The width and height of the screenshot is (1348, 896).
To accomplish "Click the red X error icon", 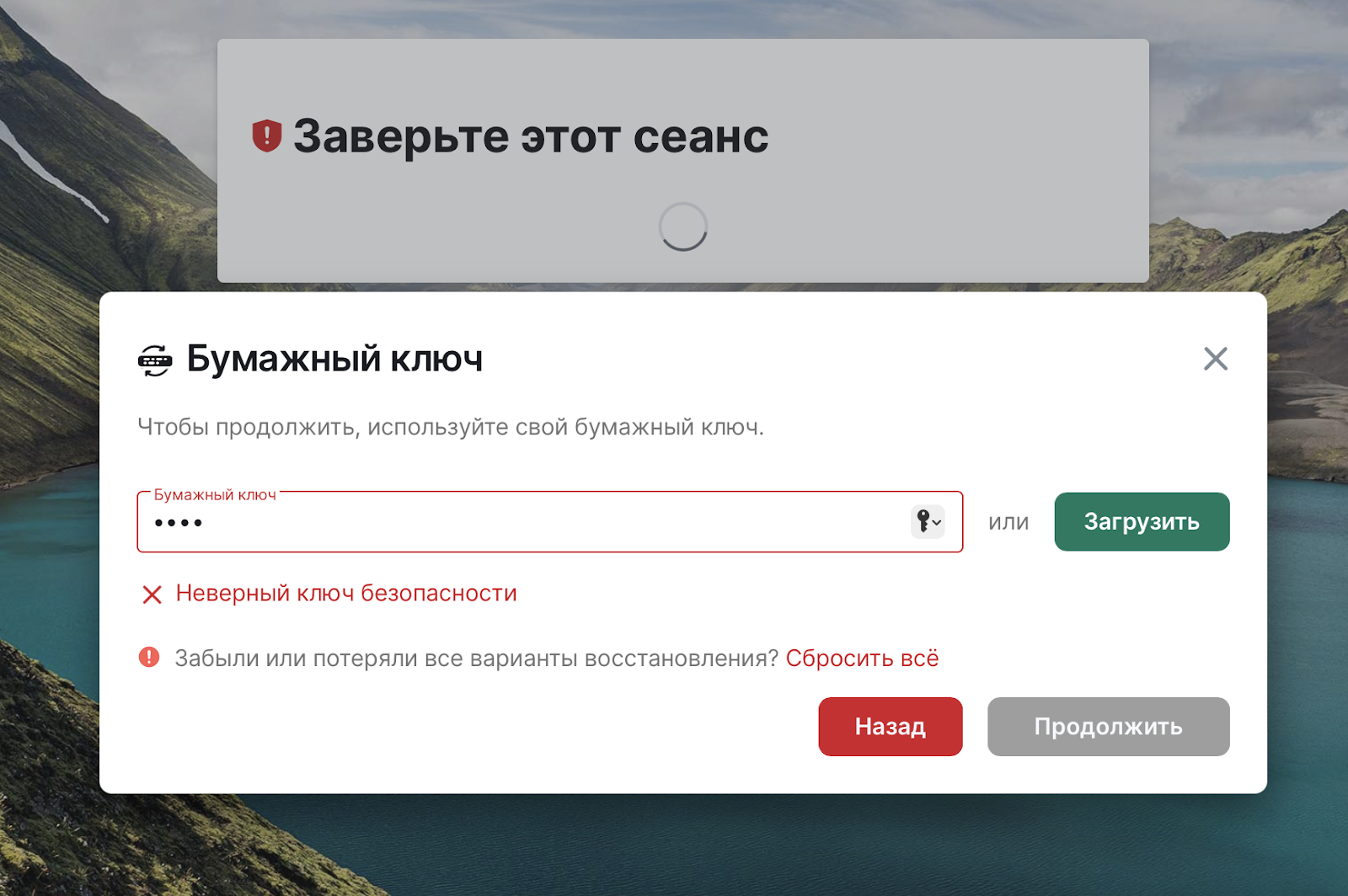I will pos(152,595).
